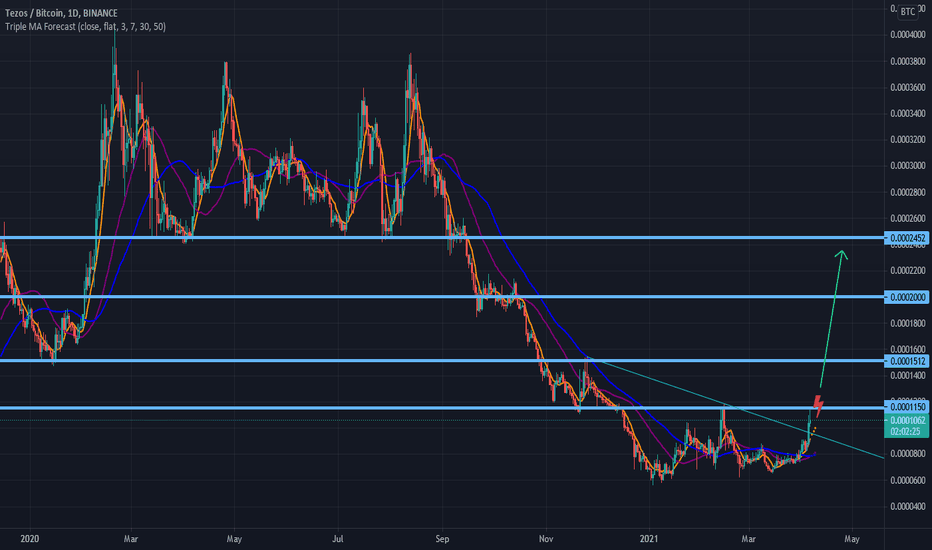The width and height of the screenshot is (932, 550).
Task: Click the 0.0000800 price axis value
Action: pyautogui.click(x=908, y=454)
